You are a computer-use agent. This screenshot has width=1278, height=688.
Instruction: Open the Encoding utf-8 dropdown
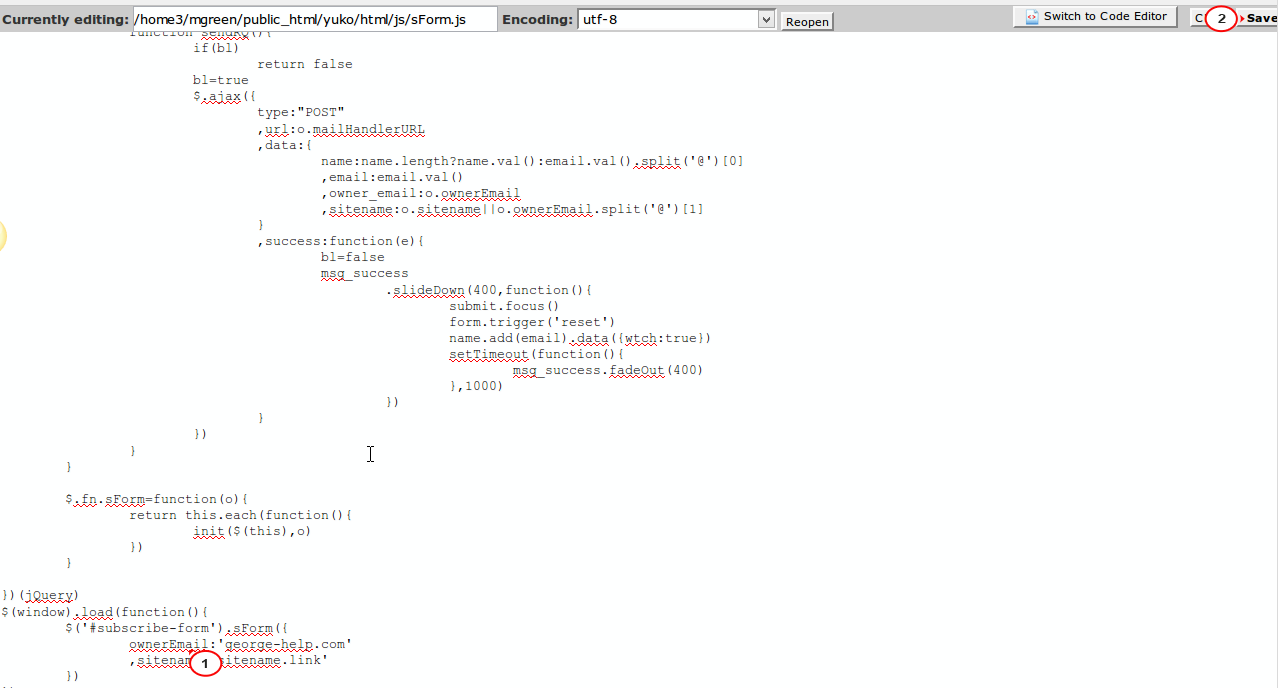click(x=676, y=19)
